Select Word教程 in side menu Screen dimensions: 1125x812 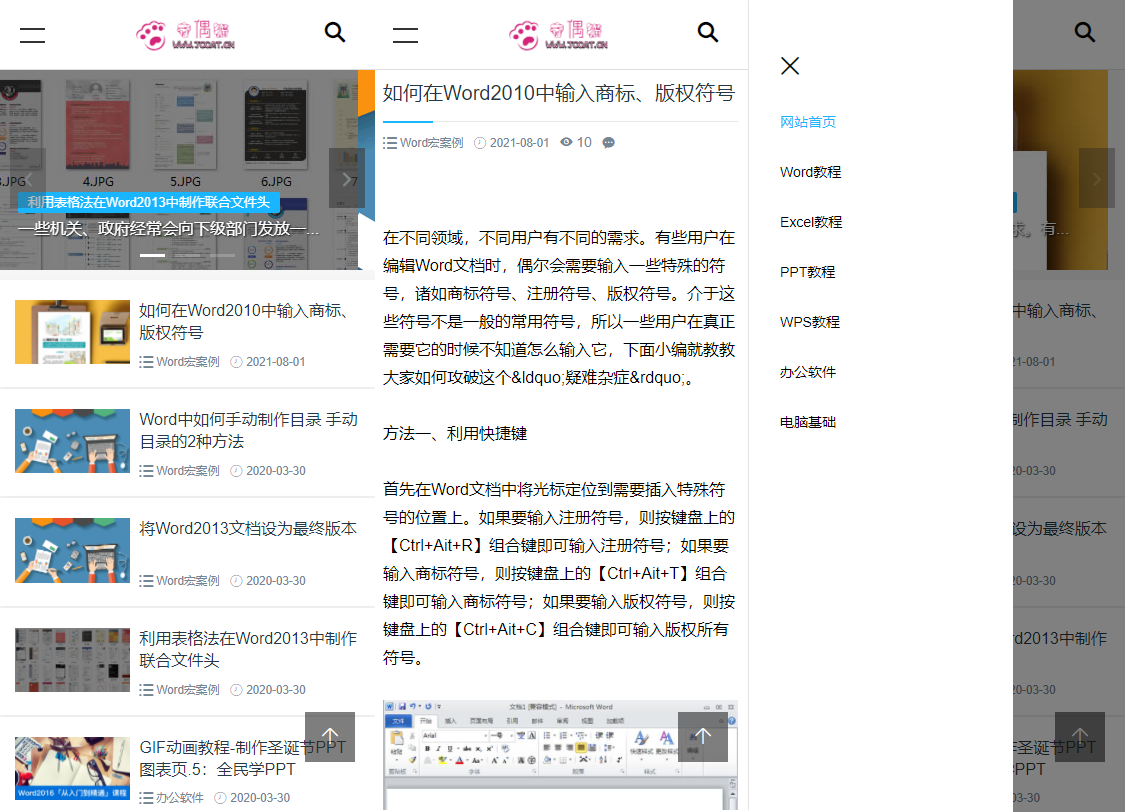(810, 172)
